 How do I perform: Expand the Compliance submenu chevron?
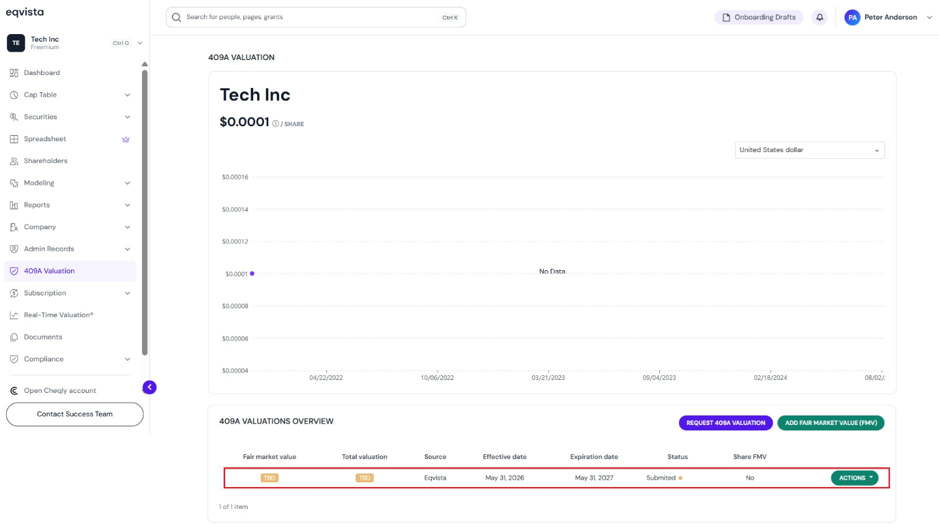pos(128,359)
